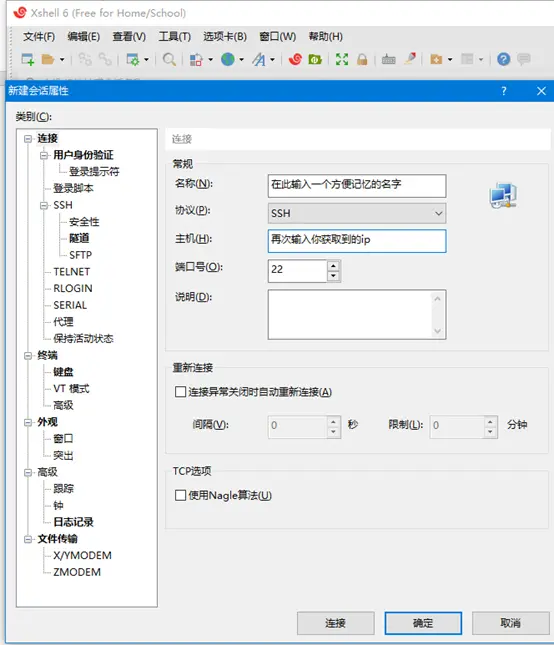Check the 使用Nagle算法 option

pyautogui.click(x=180, y=495)
